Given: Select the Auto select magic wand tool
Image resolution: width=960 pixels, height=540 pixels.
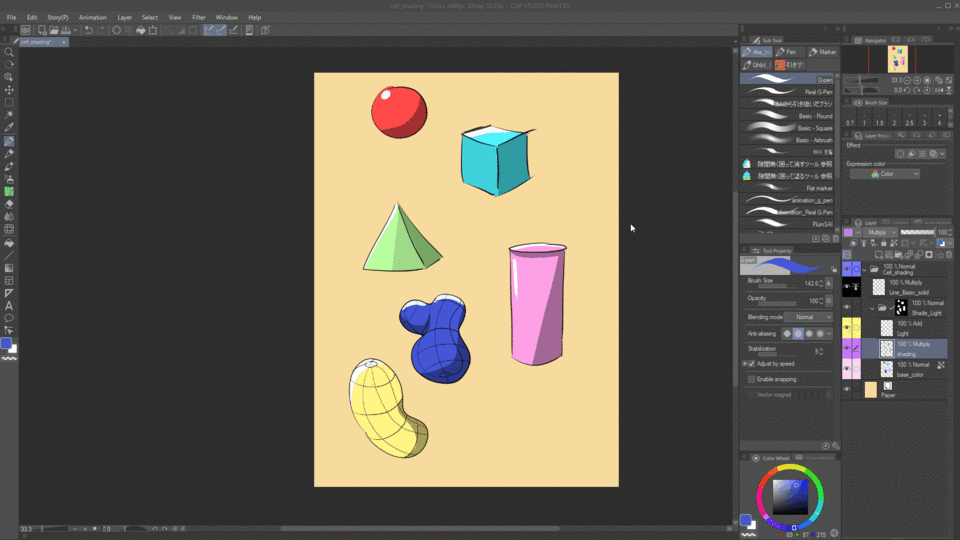Looking at the screenshot, I should [x=9, y=115].
